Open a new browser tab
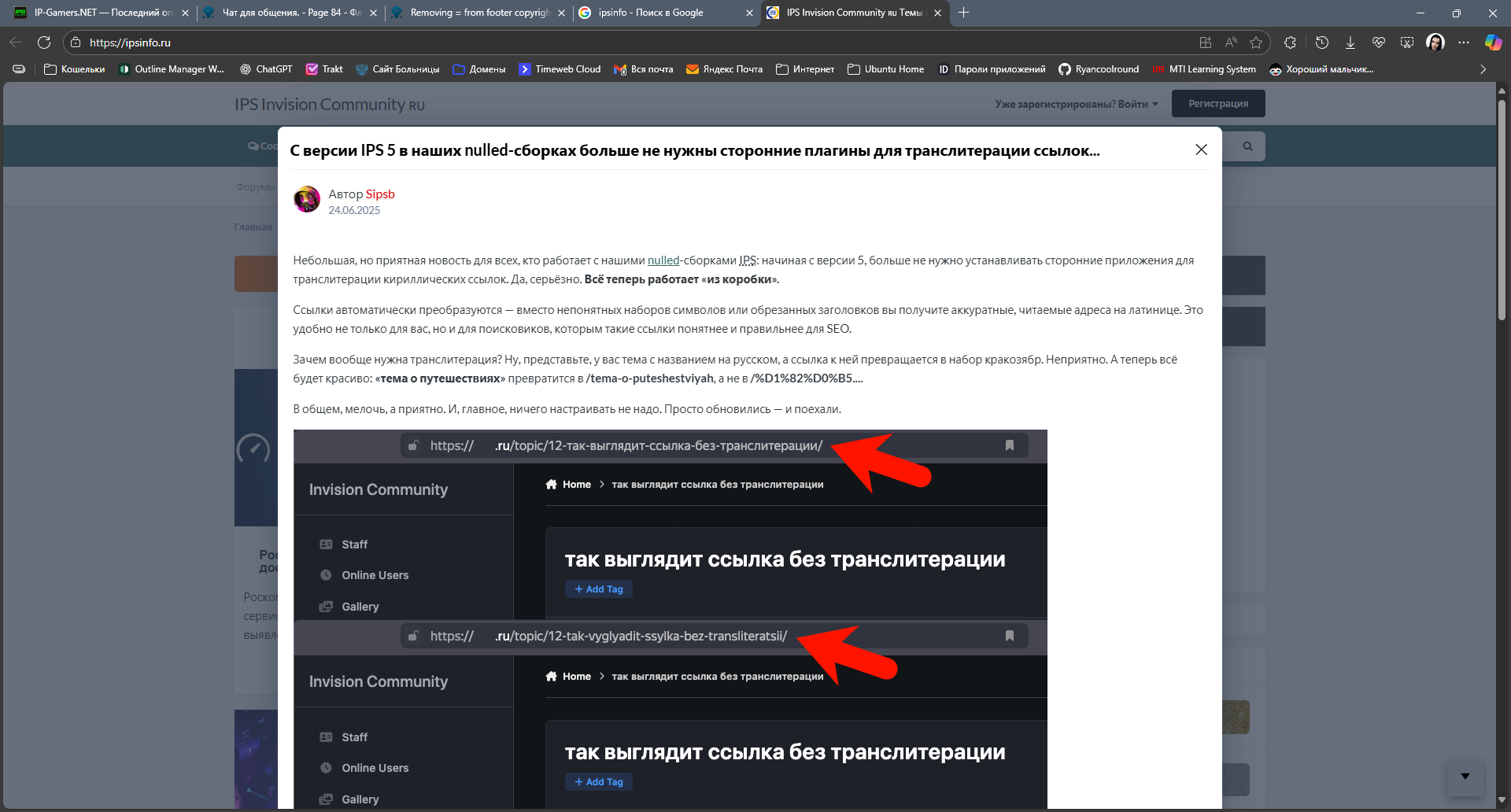The image size is (1511, 812). (963, 13)
